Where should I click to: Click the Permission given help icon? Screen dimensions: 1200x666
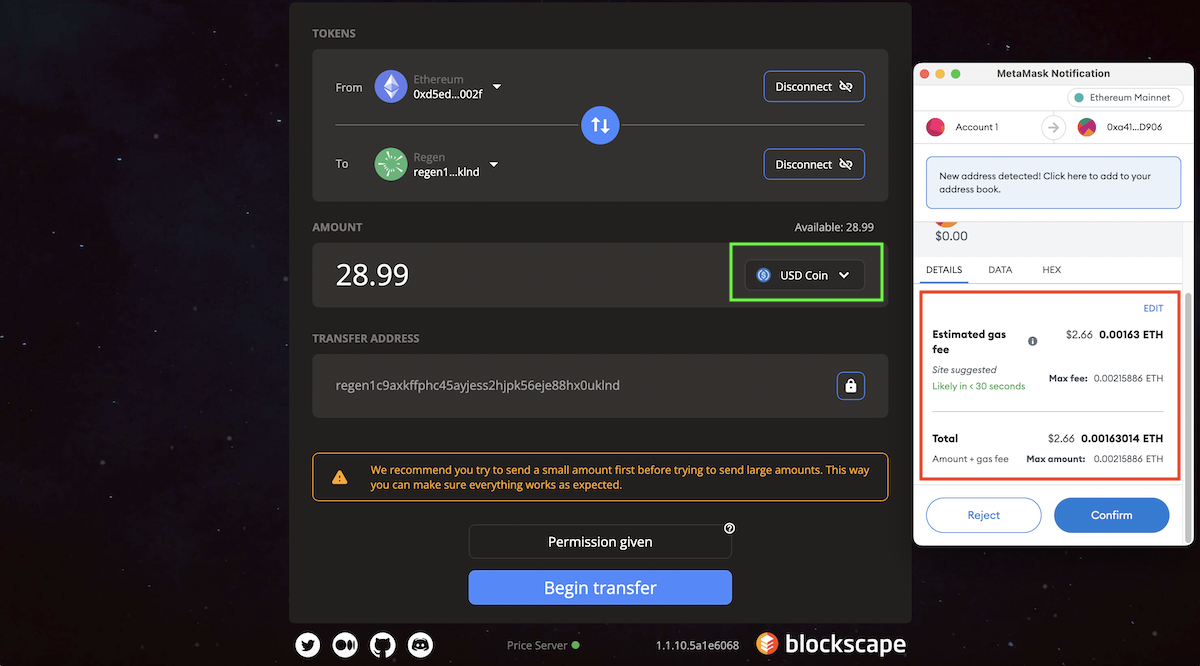pos(729,528)
